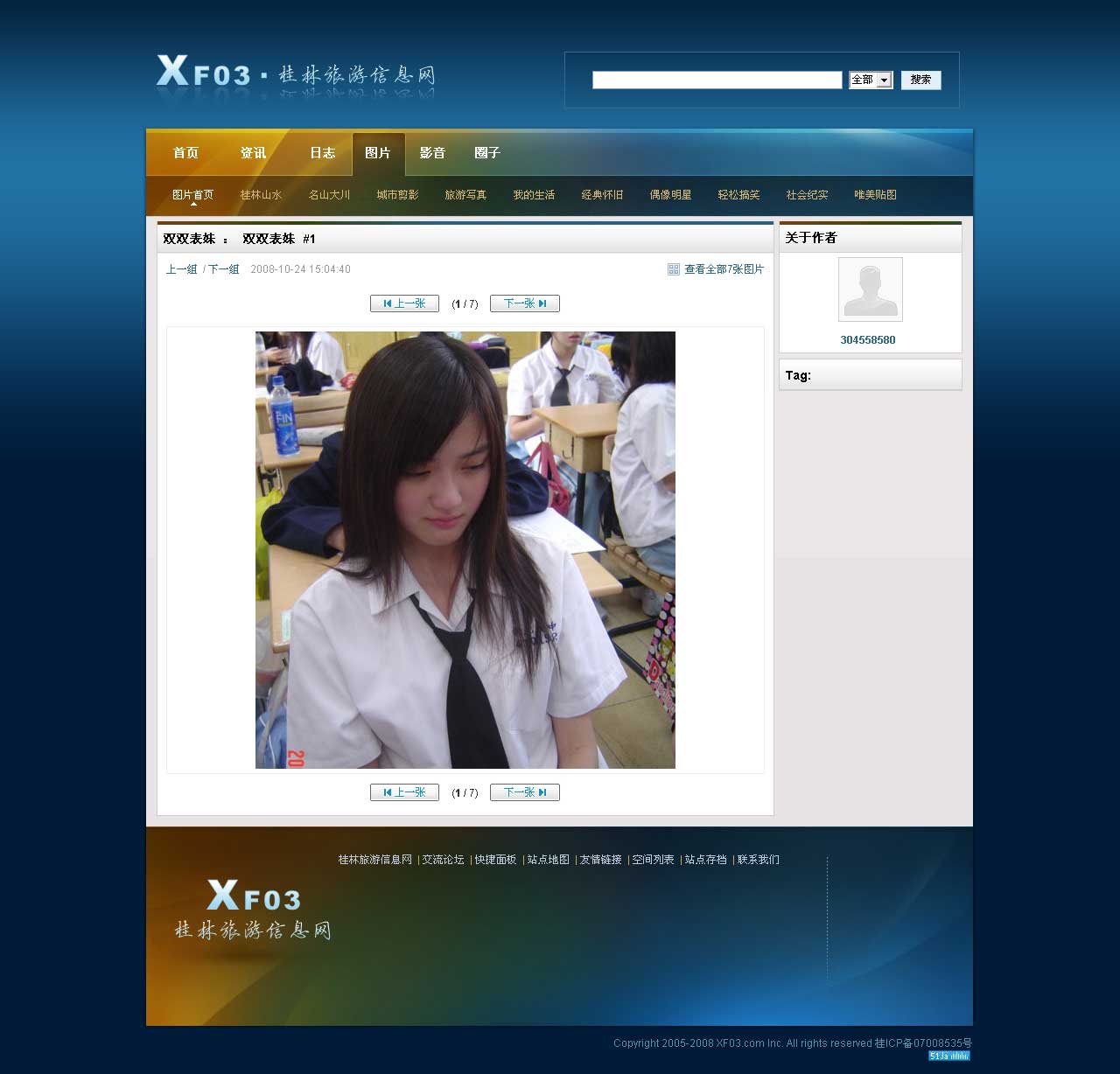This screenshot has height=1074, width=1120.
Task: Open author profile link 304558580
Action: pyautogui.click(x=868, y=340)
